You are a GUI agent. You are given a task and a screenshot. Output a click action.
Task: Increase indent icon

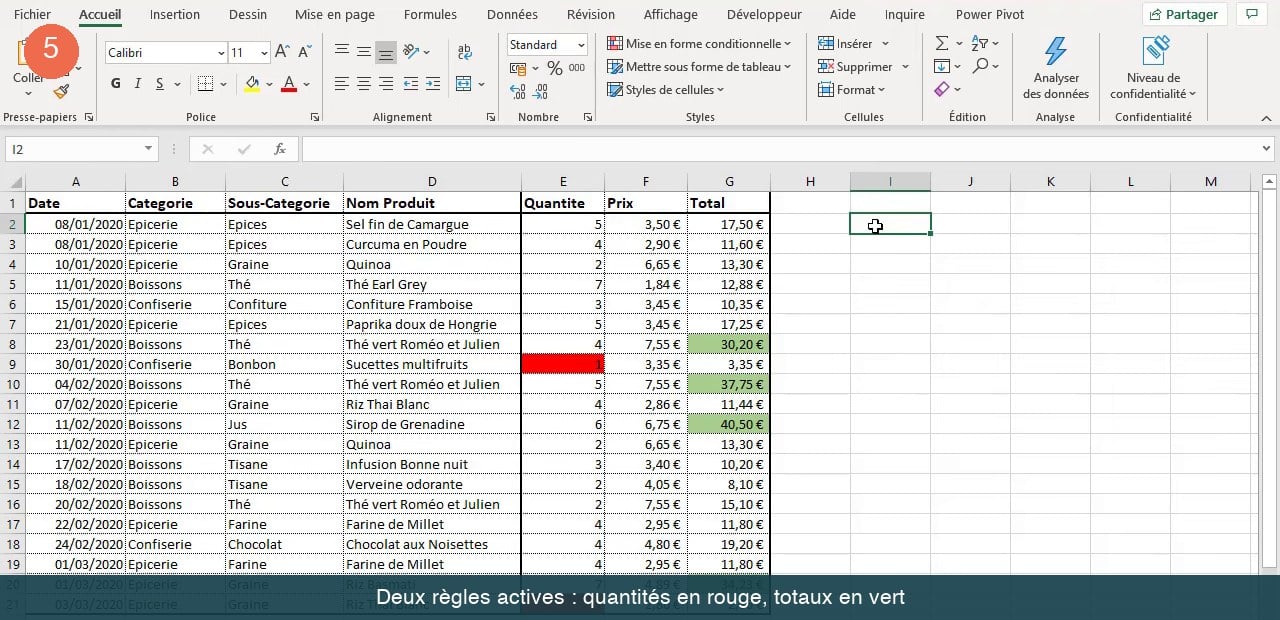click(434, 84)
